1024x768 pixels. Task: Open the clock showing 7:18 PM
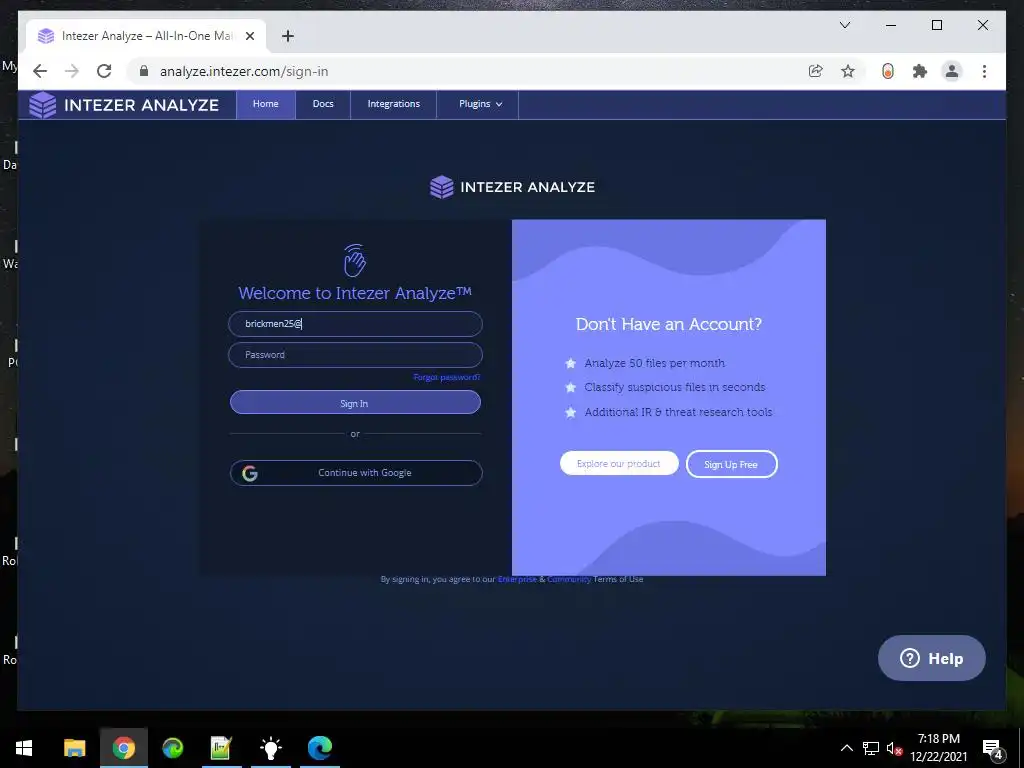pos(939,748)
